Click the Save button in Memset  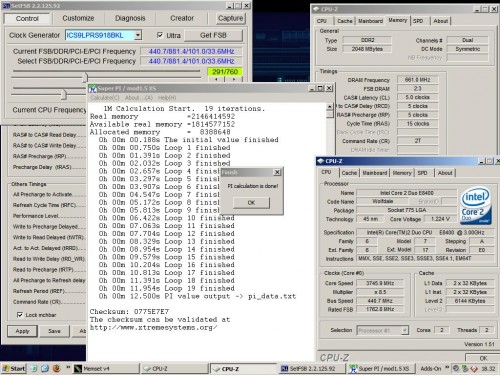click(x=54, y=331)
